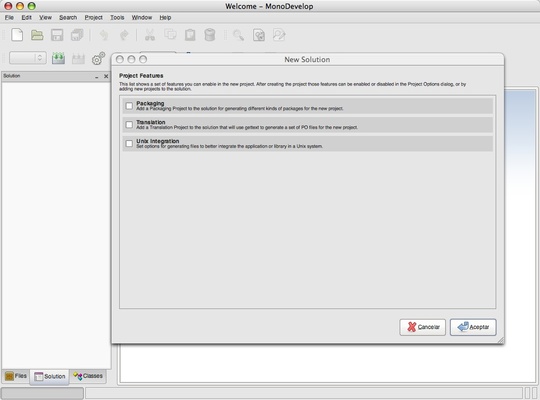The height and width of the screenshot is (400, 540).
Task: Enable the Packaging checkbox
Action: [x=129, y=106]
